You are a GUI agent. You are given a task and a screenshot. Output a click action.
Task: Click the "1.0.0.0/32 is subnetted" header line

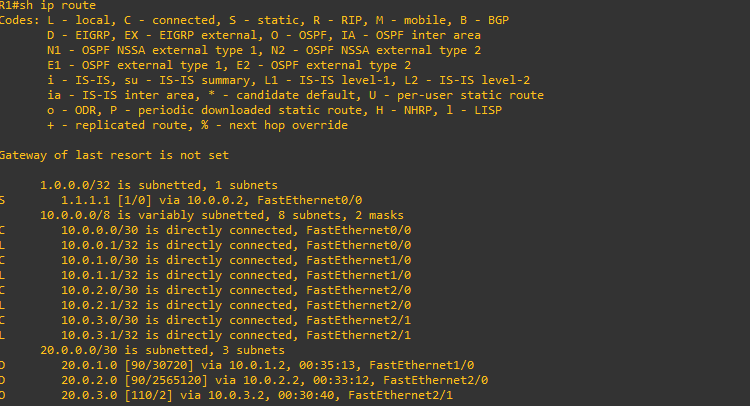[158, 185]
